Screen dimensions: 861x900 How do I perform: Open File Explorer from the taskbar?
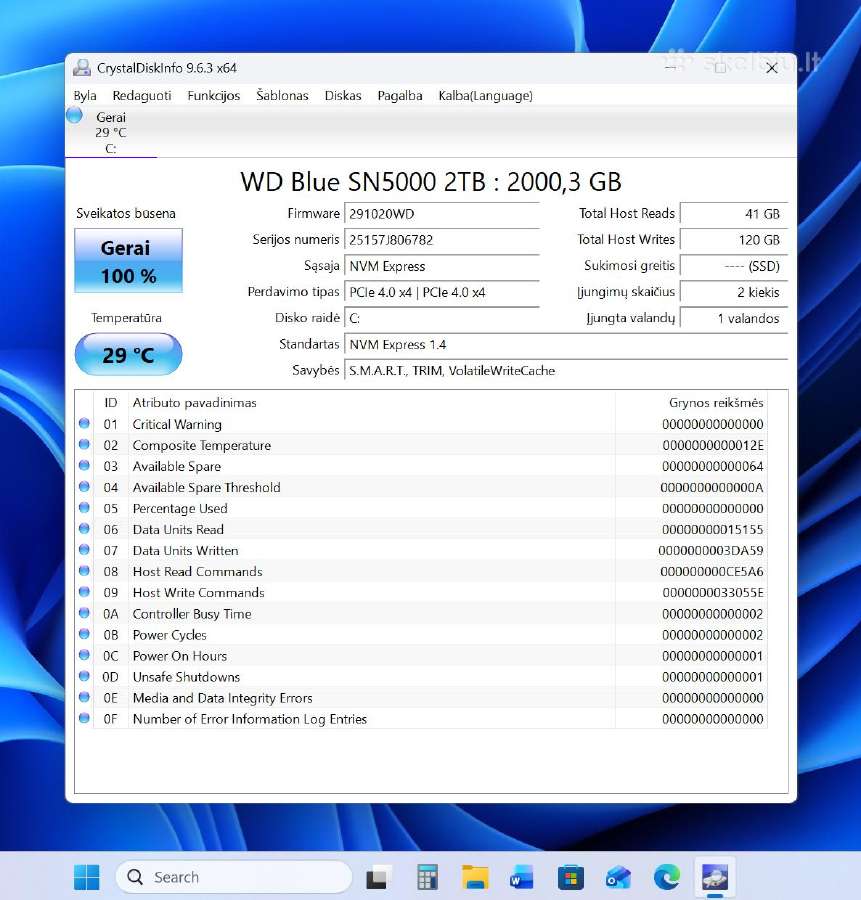(475, 877)
